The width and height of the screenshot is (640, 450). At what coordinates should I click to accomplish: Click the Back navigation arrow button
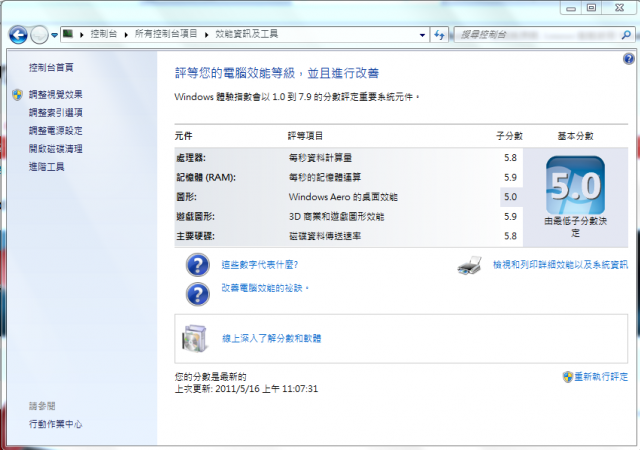(x=18, y=35)
